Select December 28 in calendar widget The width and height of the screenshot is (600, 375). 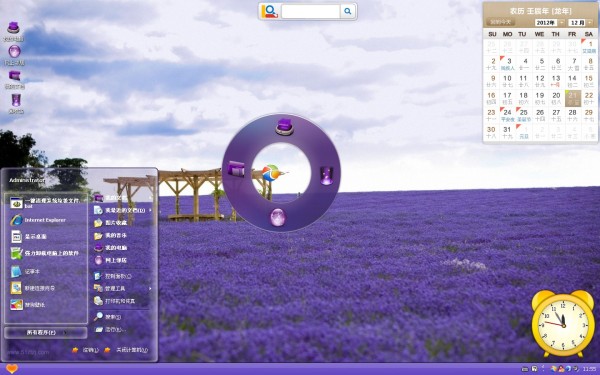pyautogui.click(x=573, y=115)
